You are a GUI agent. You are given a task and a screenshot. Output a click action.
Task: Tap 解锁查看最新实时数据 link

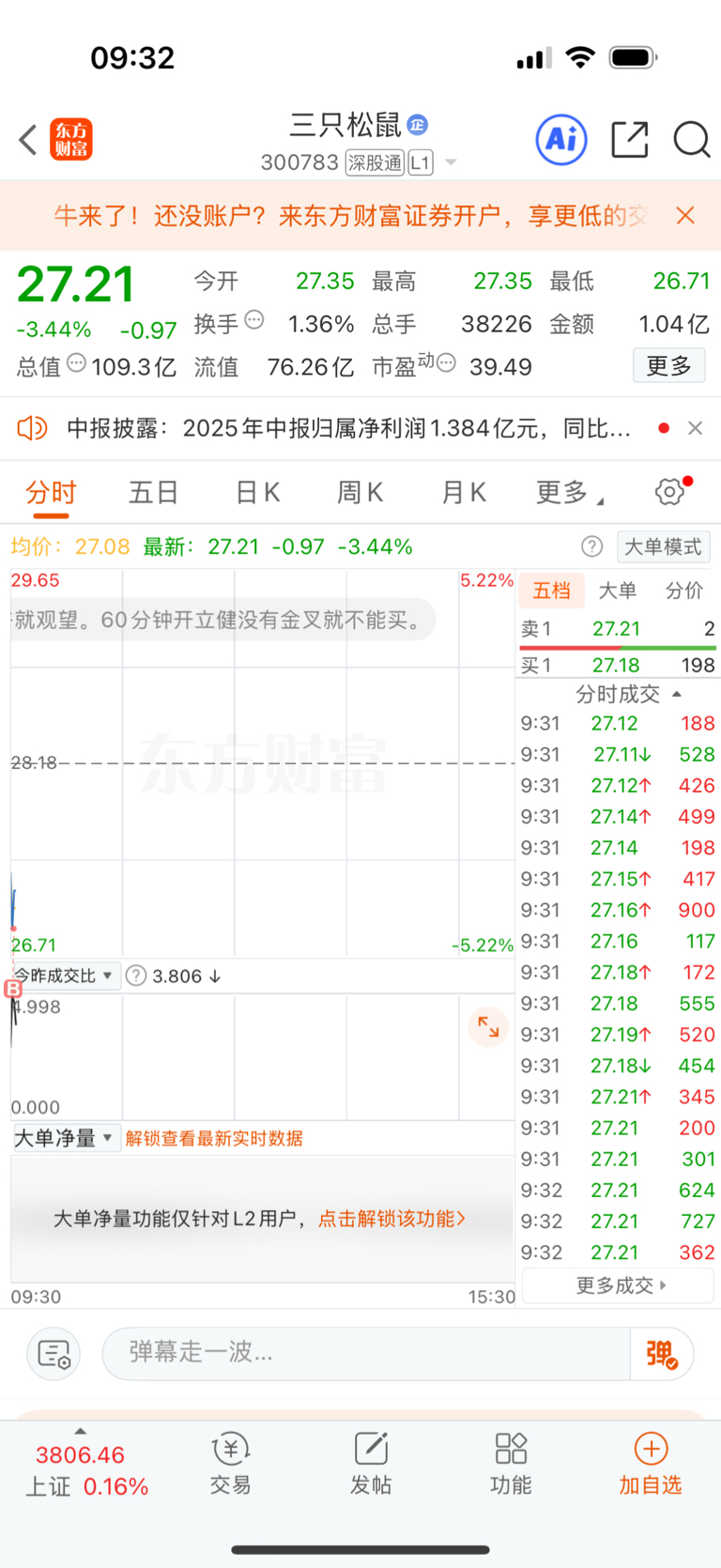tap(214, 1138)
